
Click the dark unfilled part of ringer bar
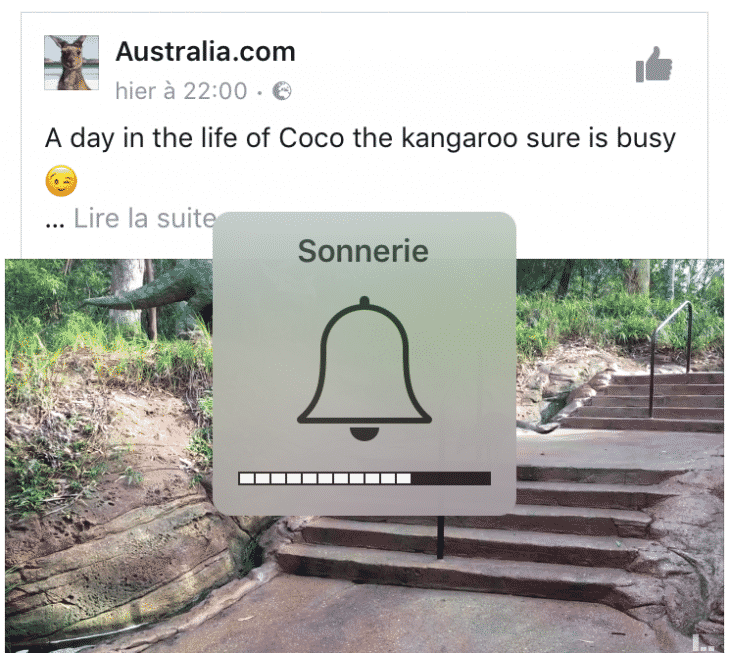451,478
